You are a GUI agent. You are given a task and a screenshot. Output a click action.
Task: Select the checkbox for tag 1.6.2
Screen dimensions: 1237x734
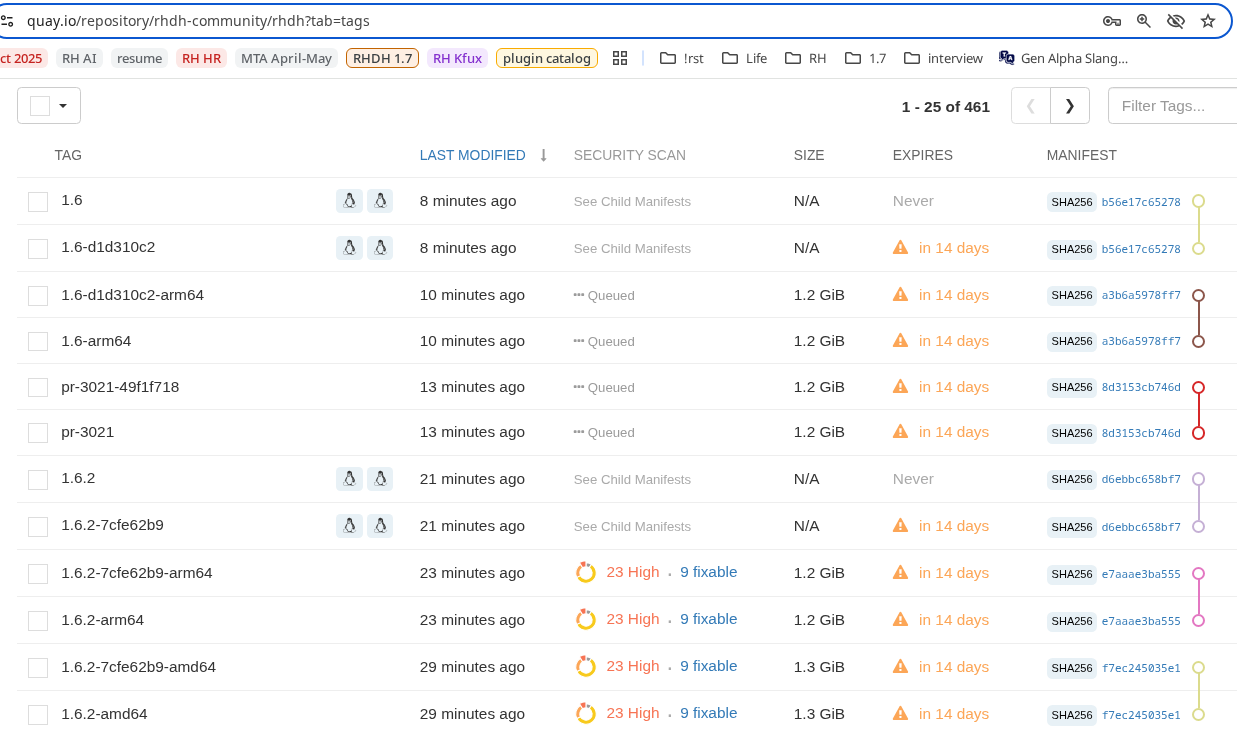[38, 480]
